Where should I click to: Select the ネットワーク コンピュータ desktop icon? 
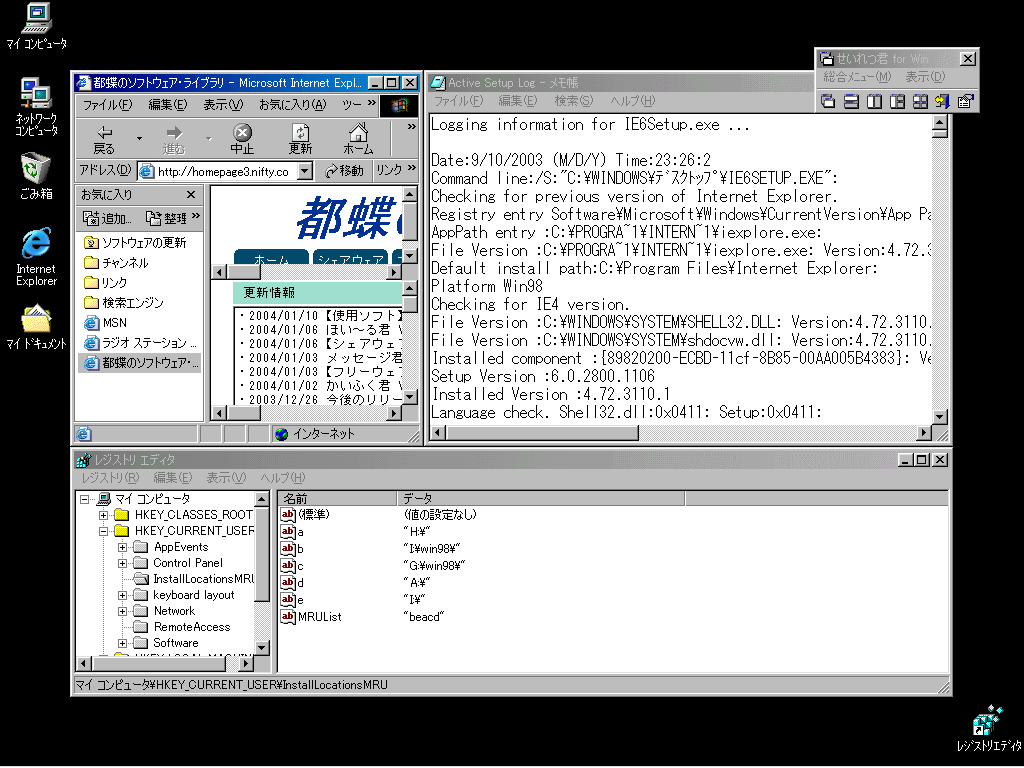coord(37,106)
